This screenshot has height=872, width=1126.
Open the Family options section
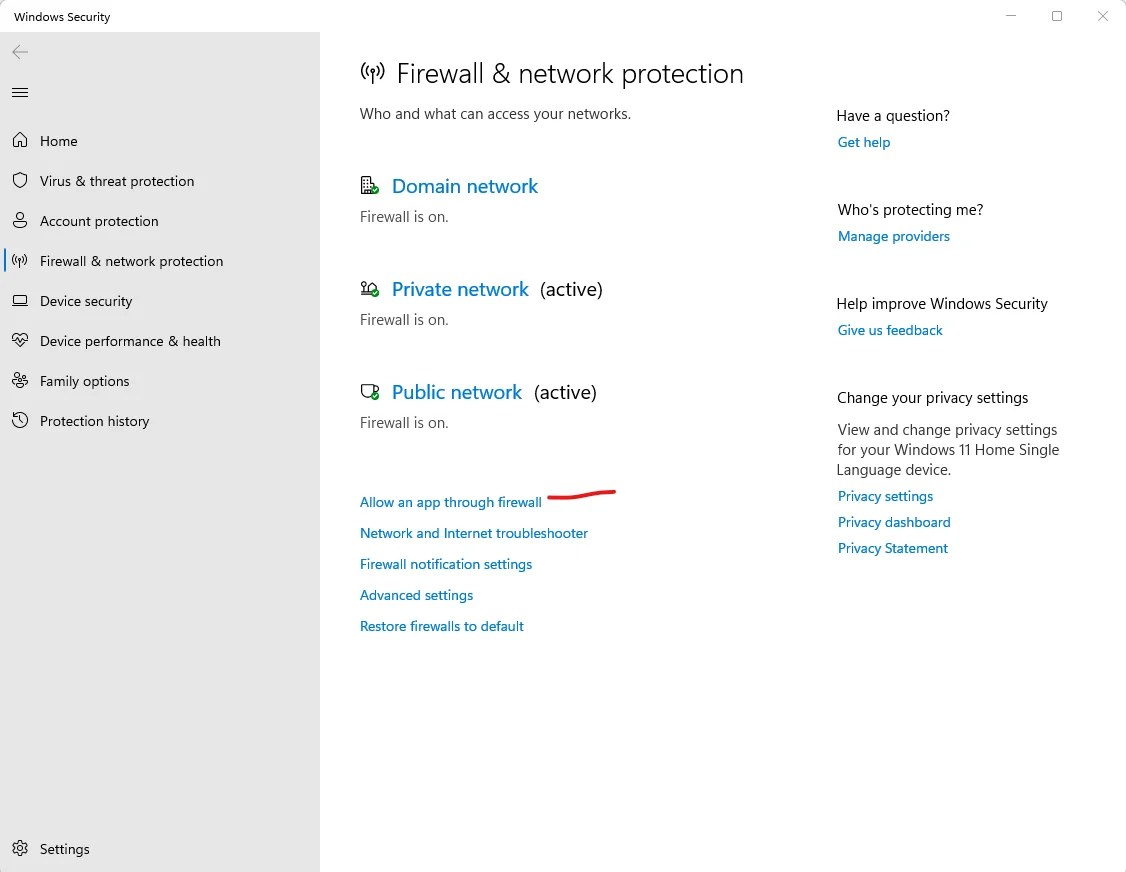(x=84, y=381)
